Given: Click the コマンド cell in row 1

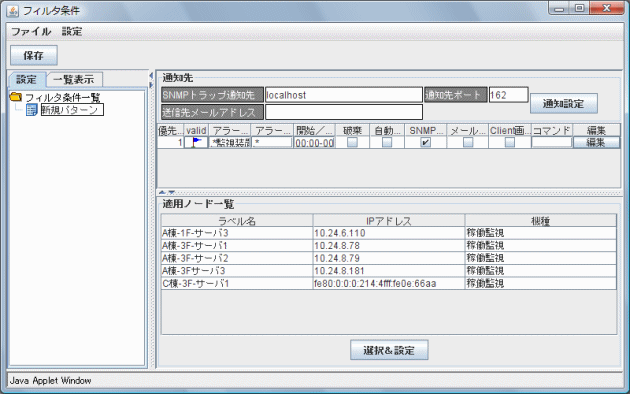Looking at the screenshot, I should click(x=552, y=143).
